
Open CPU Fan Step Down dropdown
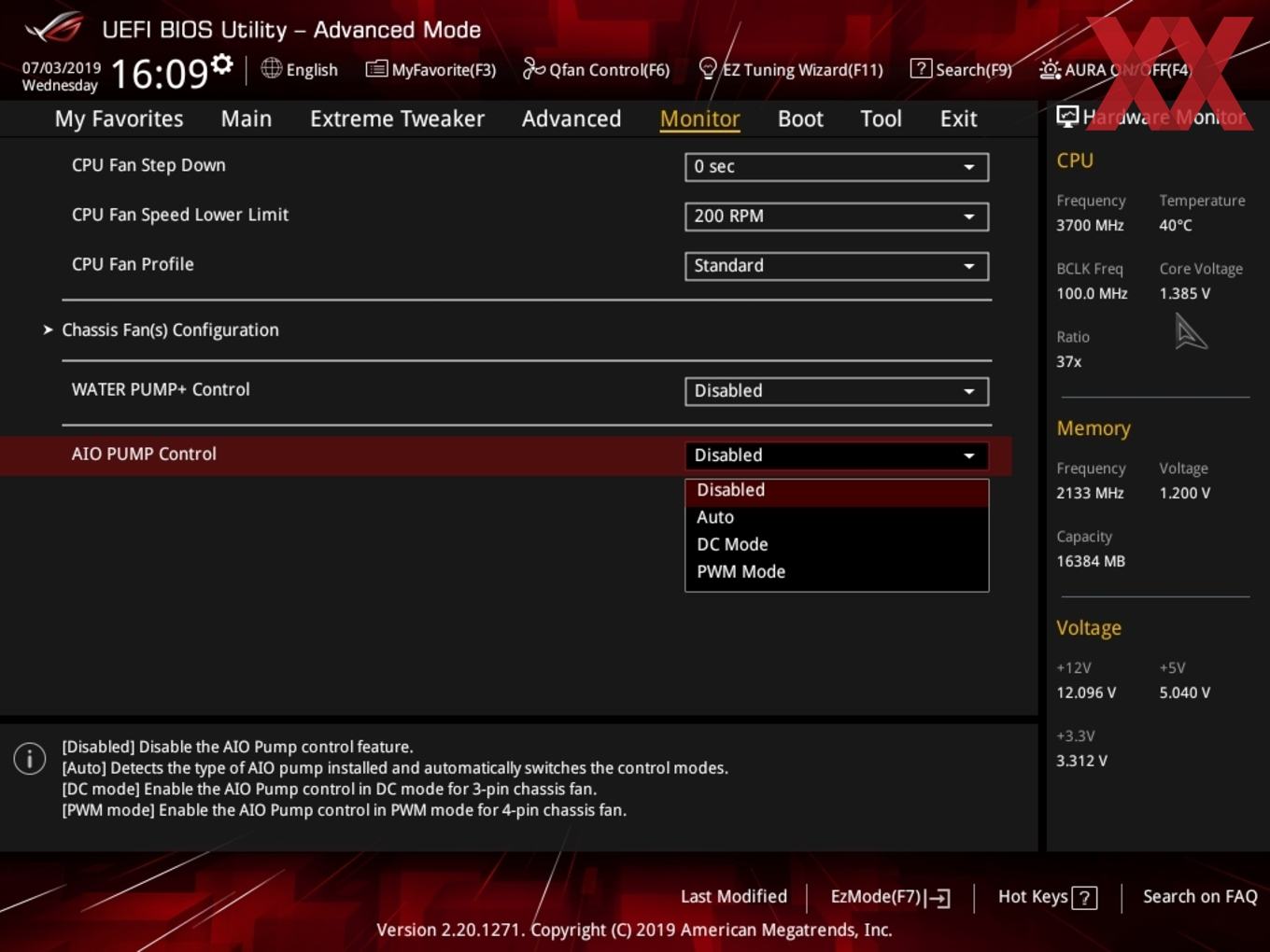pos(837,167)
